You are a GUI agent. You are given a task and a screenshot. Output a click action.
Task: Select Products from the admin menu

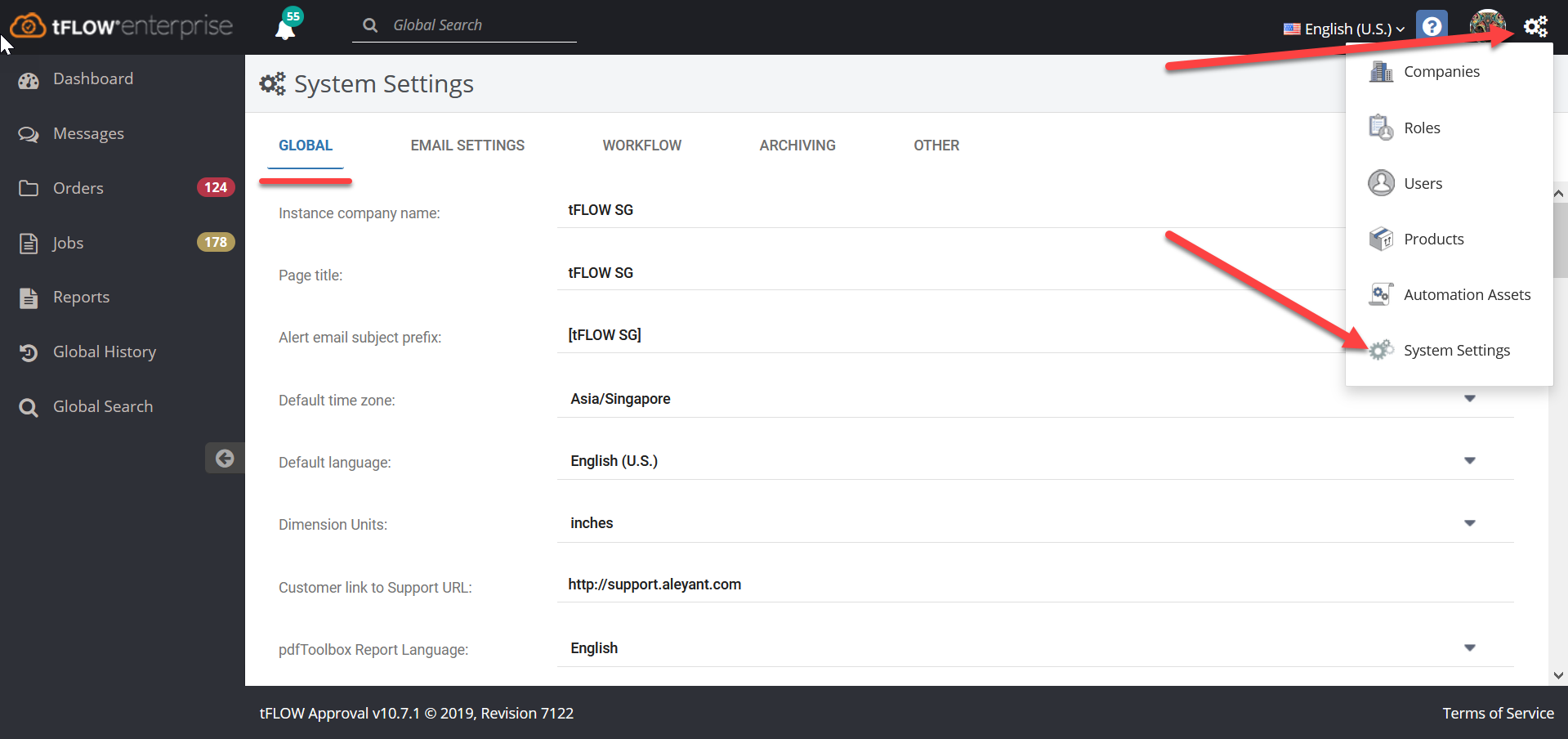pos(1434,240)
